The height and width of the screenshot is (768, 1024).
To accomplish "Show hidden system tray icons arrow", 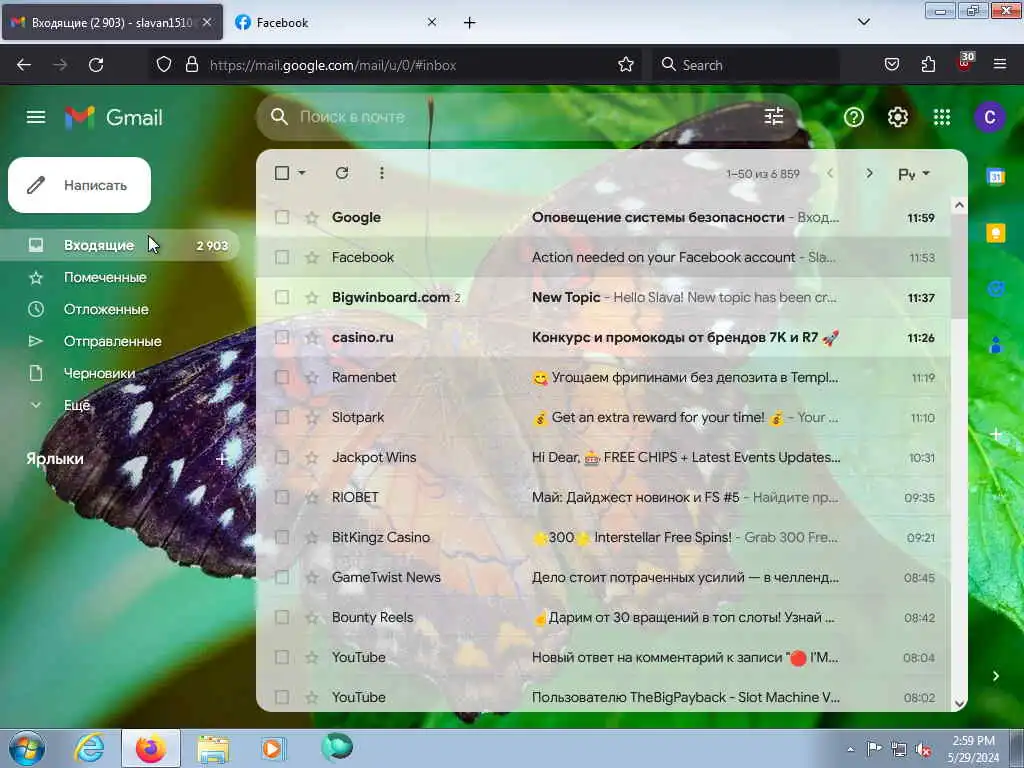I will (x=850, y=749).
